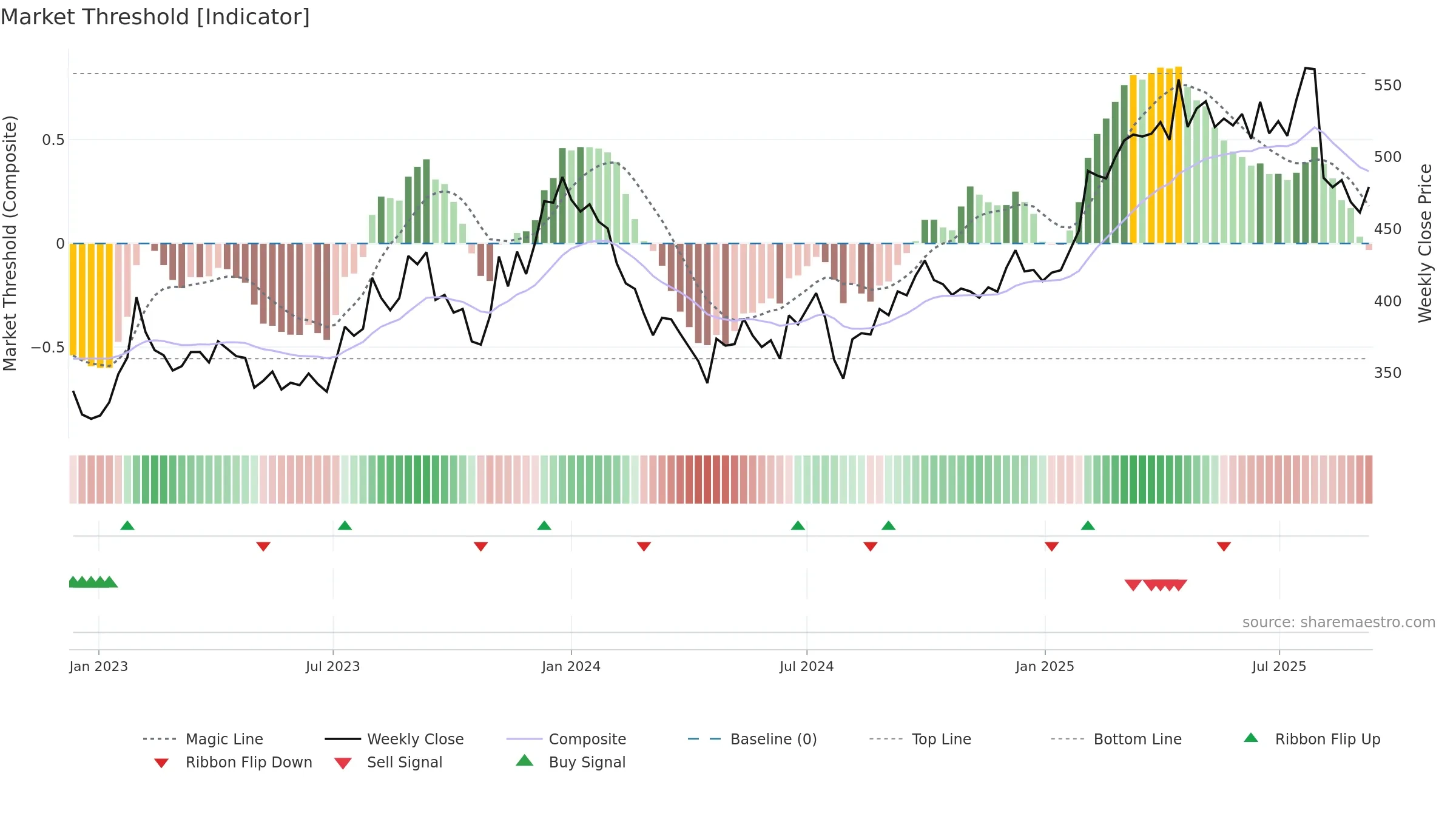The width and height of the screenshot is (1456, 819).
Task: Click the ribbon flip up marker at Jul 2023
Action: [x=345, y=525]
